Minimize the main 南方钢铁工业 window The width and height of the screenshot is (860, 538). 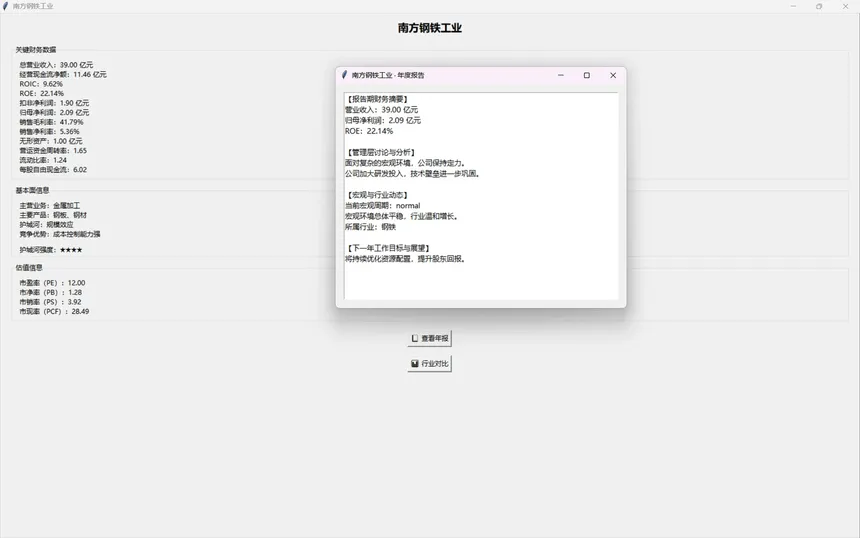[x=793, y=6]
